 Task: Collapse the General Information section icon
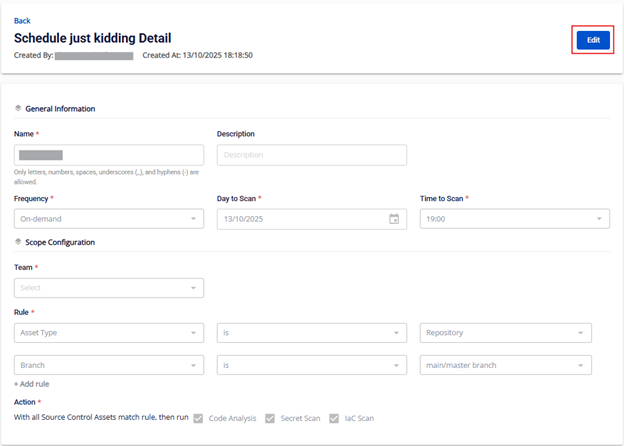18,109
